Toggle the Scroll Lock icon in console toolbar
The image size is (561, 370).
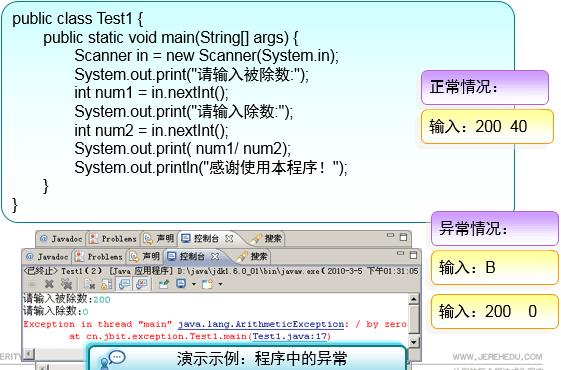coord(106,284)
